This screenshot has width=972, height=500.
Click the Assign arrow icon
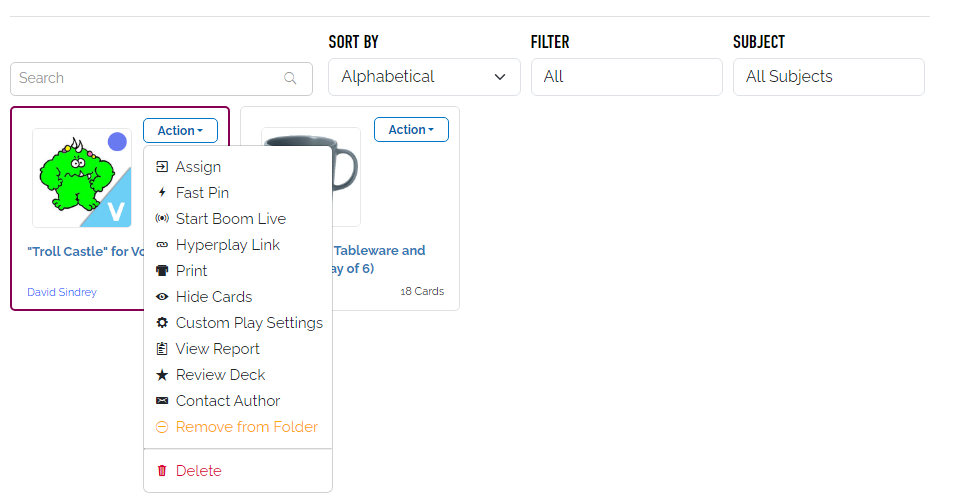pos(162,167)
